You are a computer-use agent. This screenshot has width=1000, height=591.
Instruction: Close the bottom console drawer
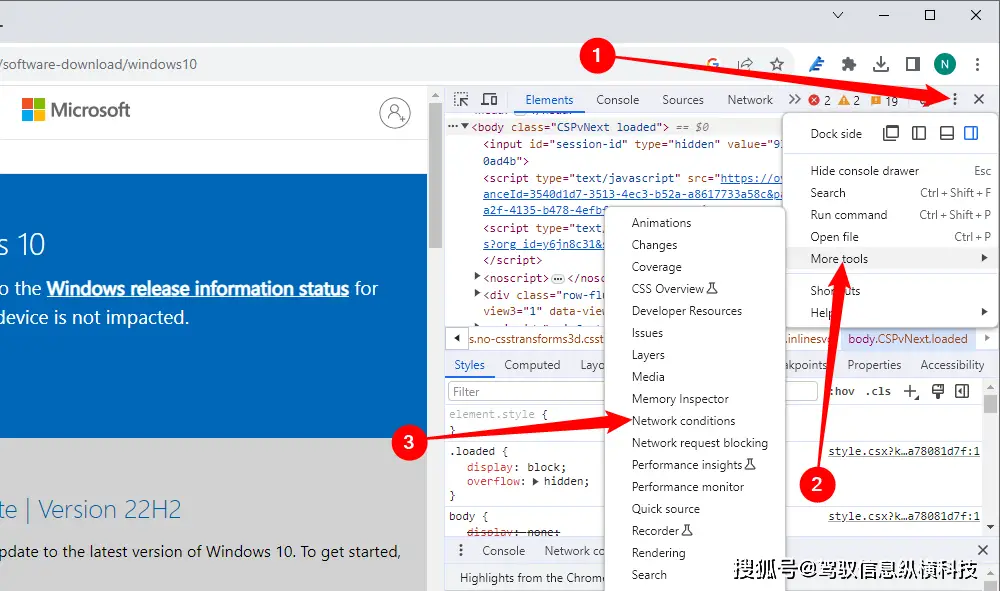coord(983,550)
